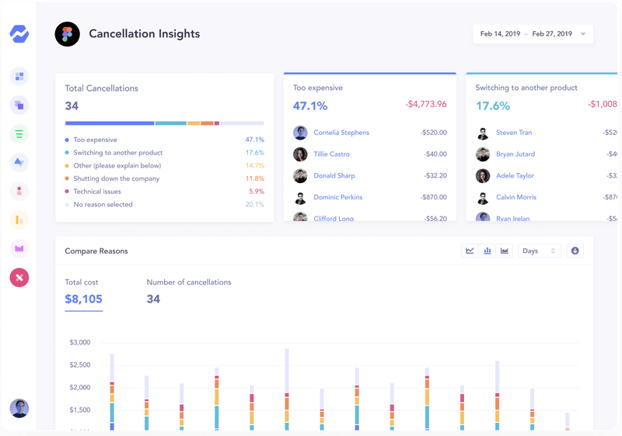Select the Technical issues legend row
622x436 pixels.
click(x=164, y=191)
